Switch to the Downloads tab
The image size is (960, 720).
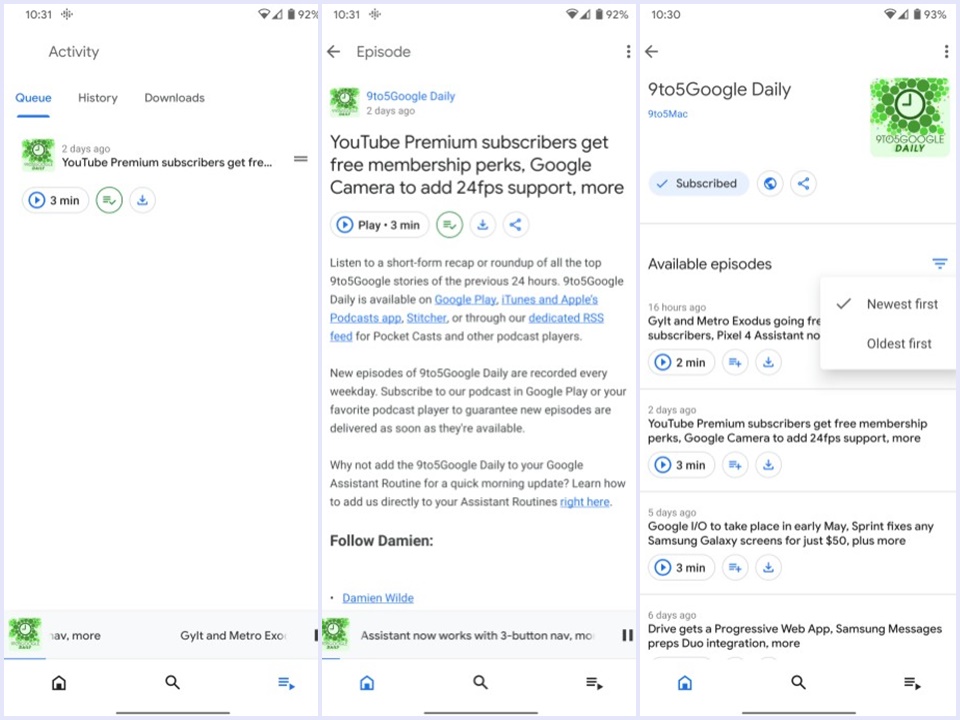coord(174,97)
